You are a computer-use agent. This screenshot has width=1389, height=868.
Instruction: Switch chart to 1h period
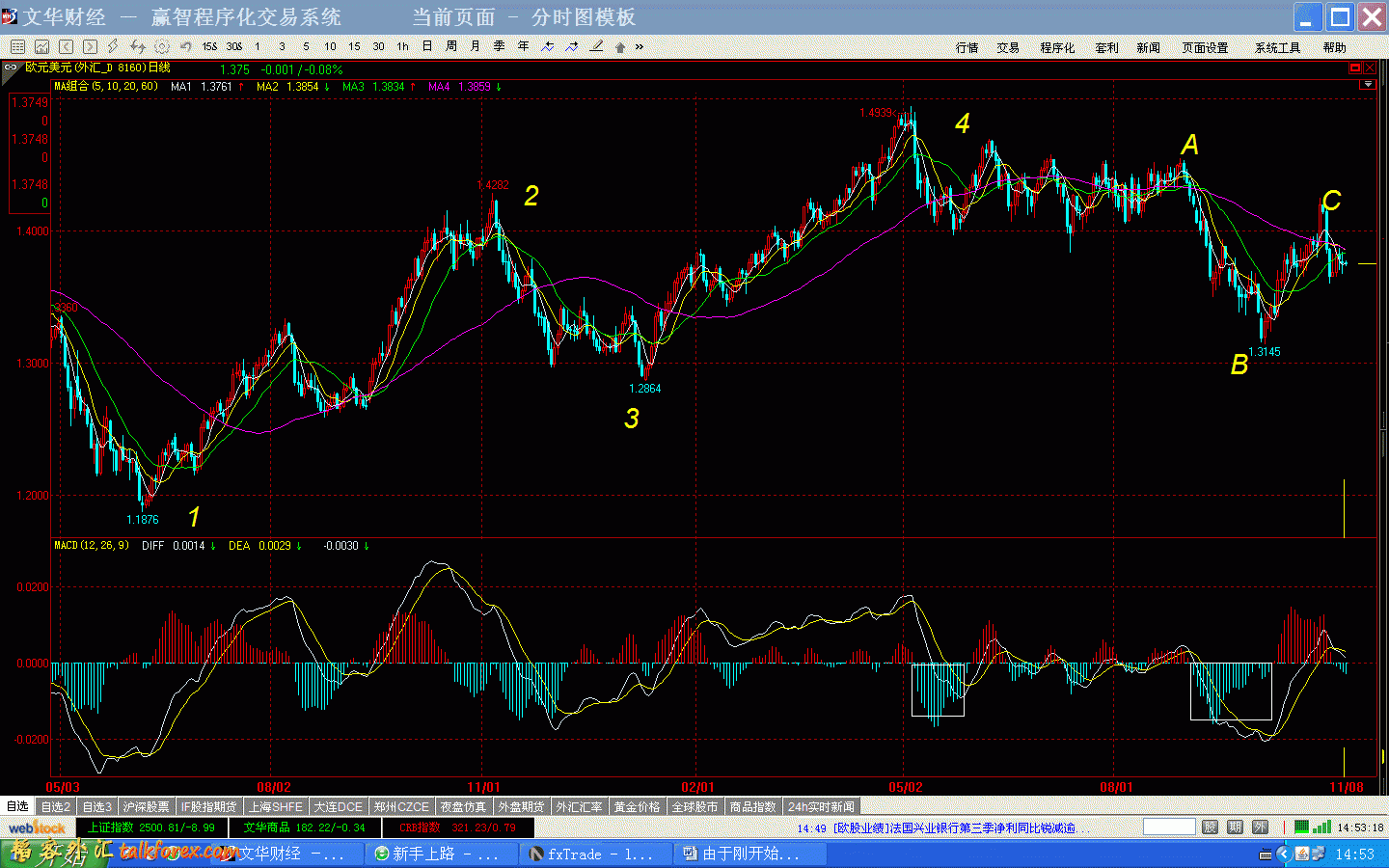point(402,46)
